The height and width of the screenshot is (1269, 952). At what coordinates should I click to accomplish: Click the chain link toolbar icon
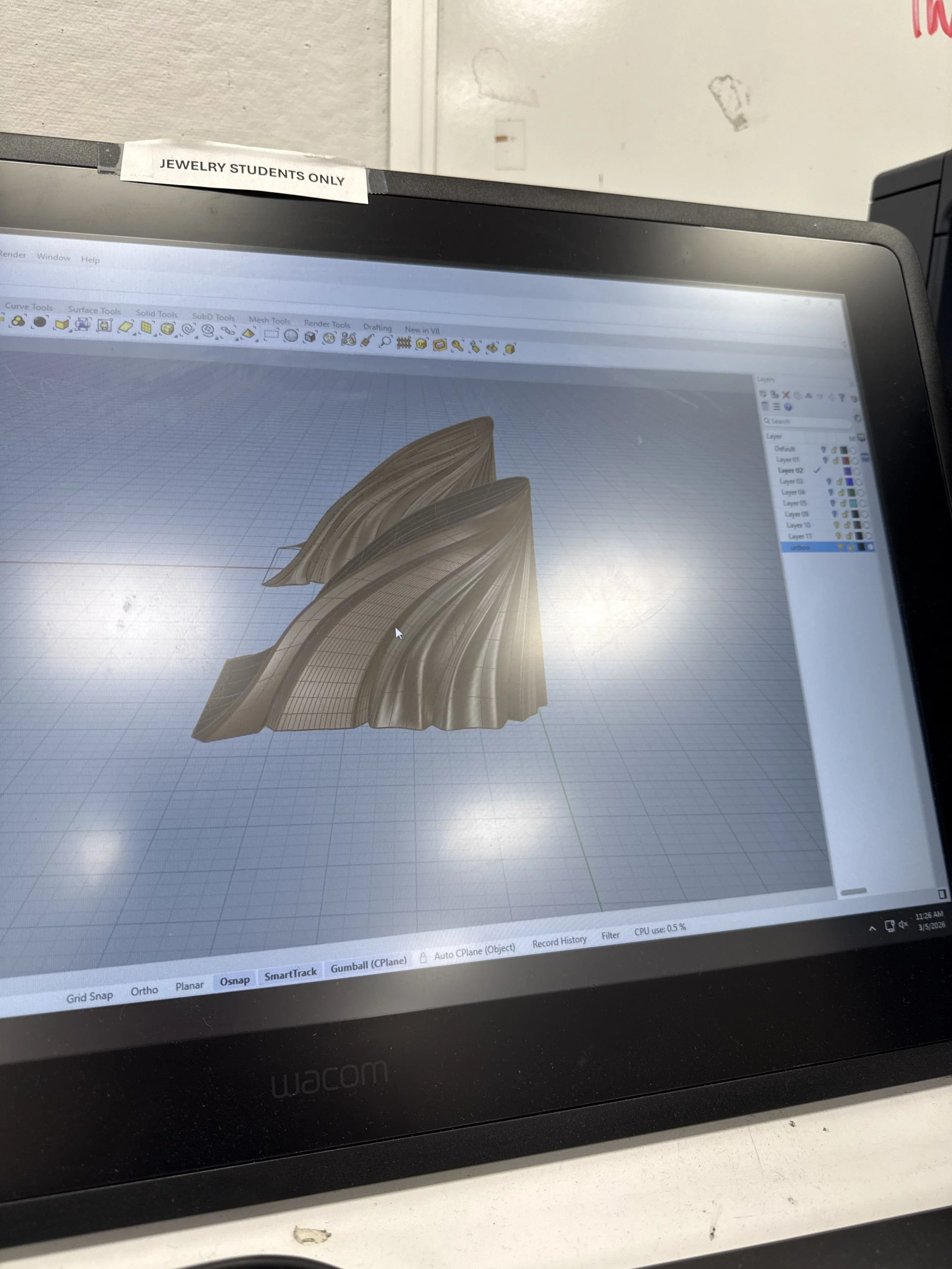[228, 331]
